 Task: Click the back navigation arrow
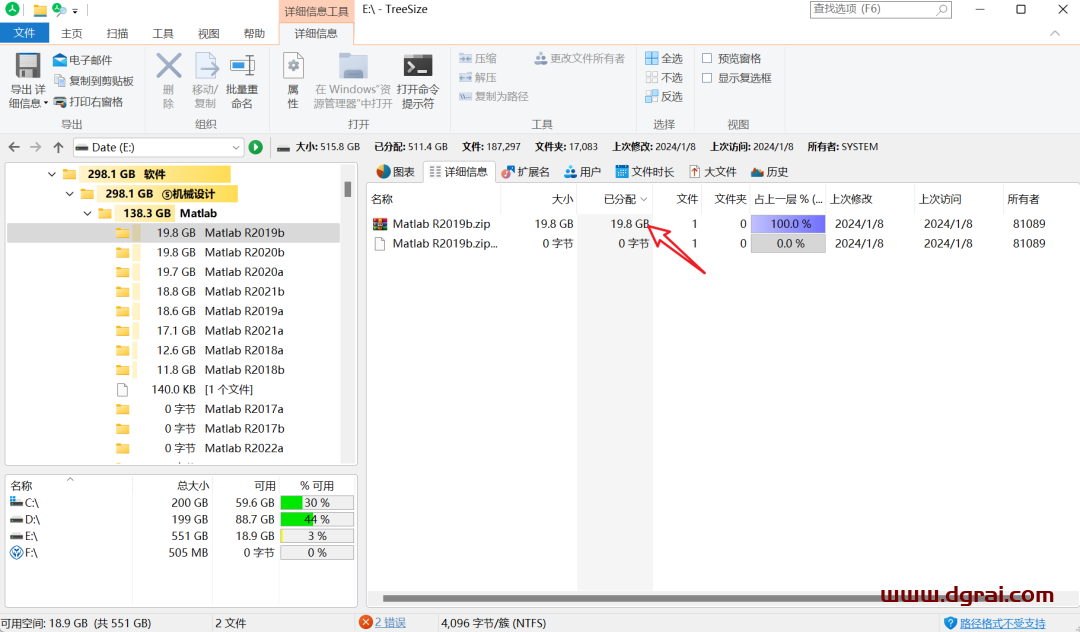(14, 147)
